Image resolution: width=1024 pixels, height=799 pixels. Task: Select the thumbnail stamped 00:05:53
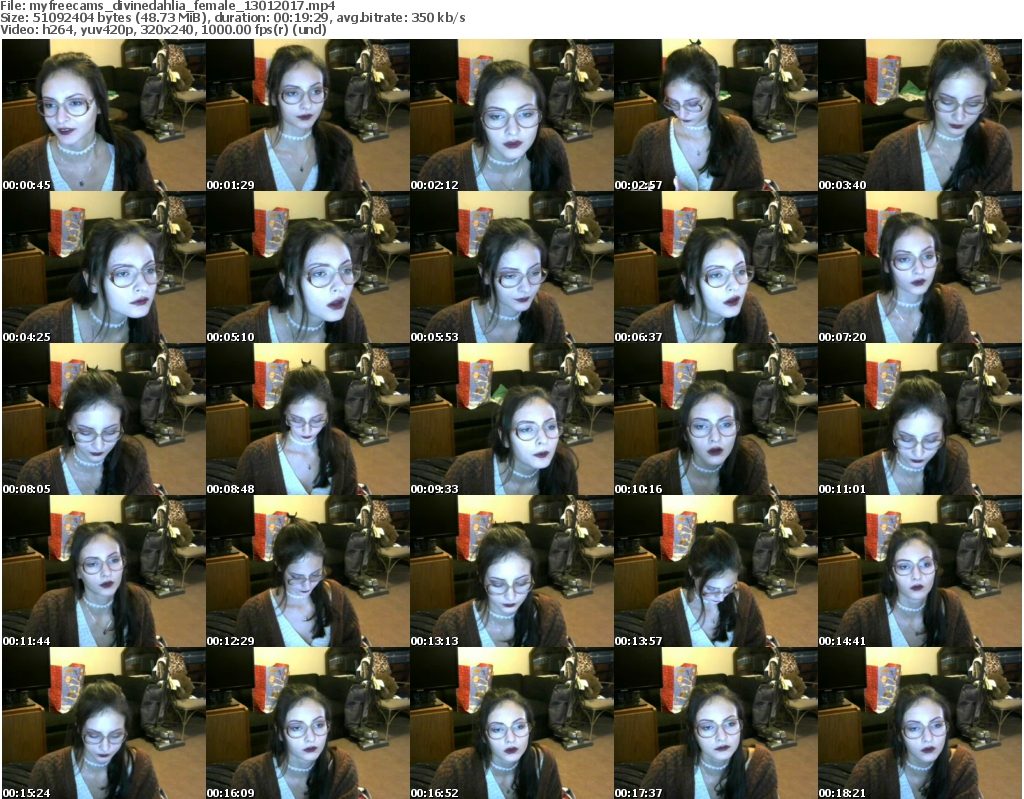[x=511, y=267]
